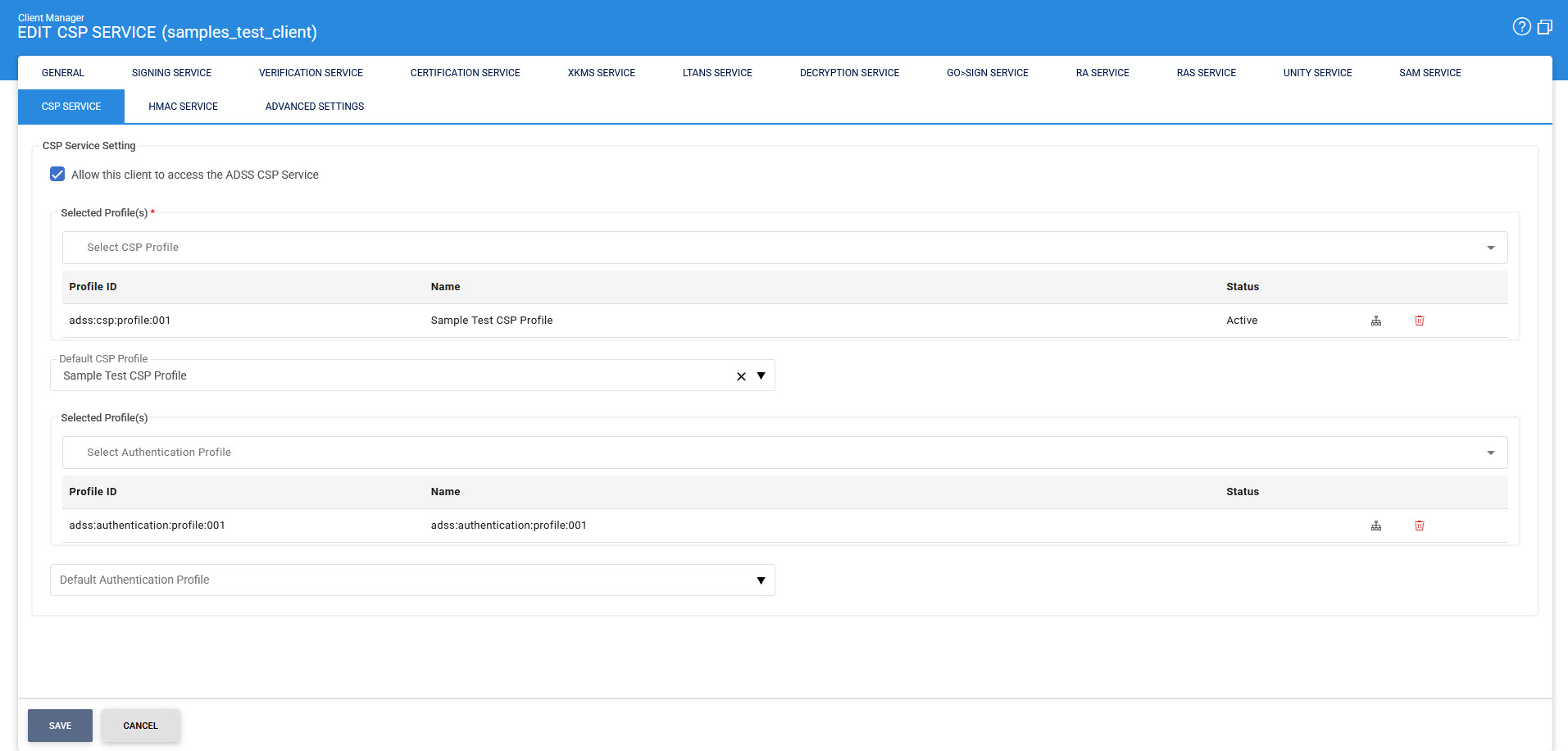1568x751 pixels.
Task: Delete the Sample Test CSP Profile row
Action: click(1420, 321)
